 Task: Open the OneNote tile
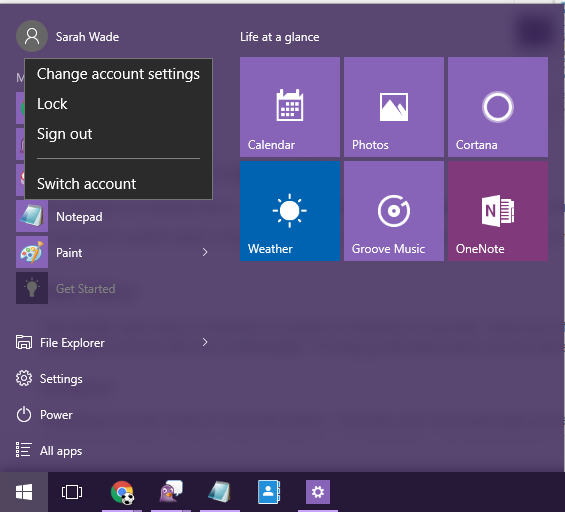(x=498, y=211)
